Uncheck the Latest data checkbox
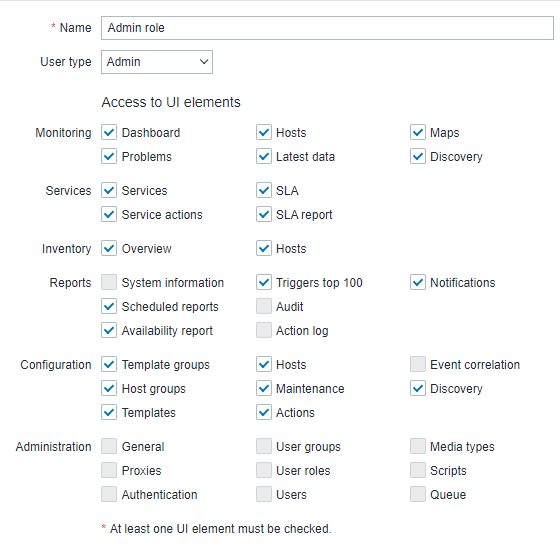The image size is (560, 546). pos(264,156)
